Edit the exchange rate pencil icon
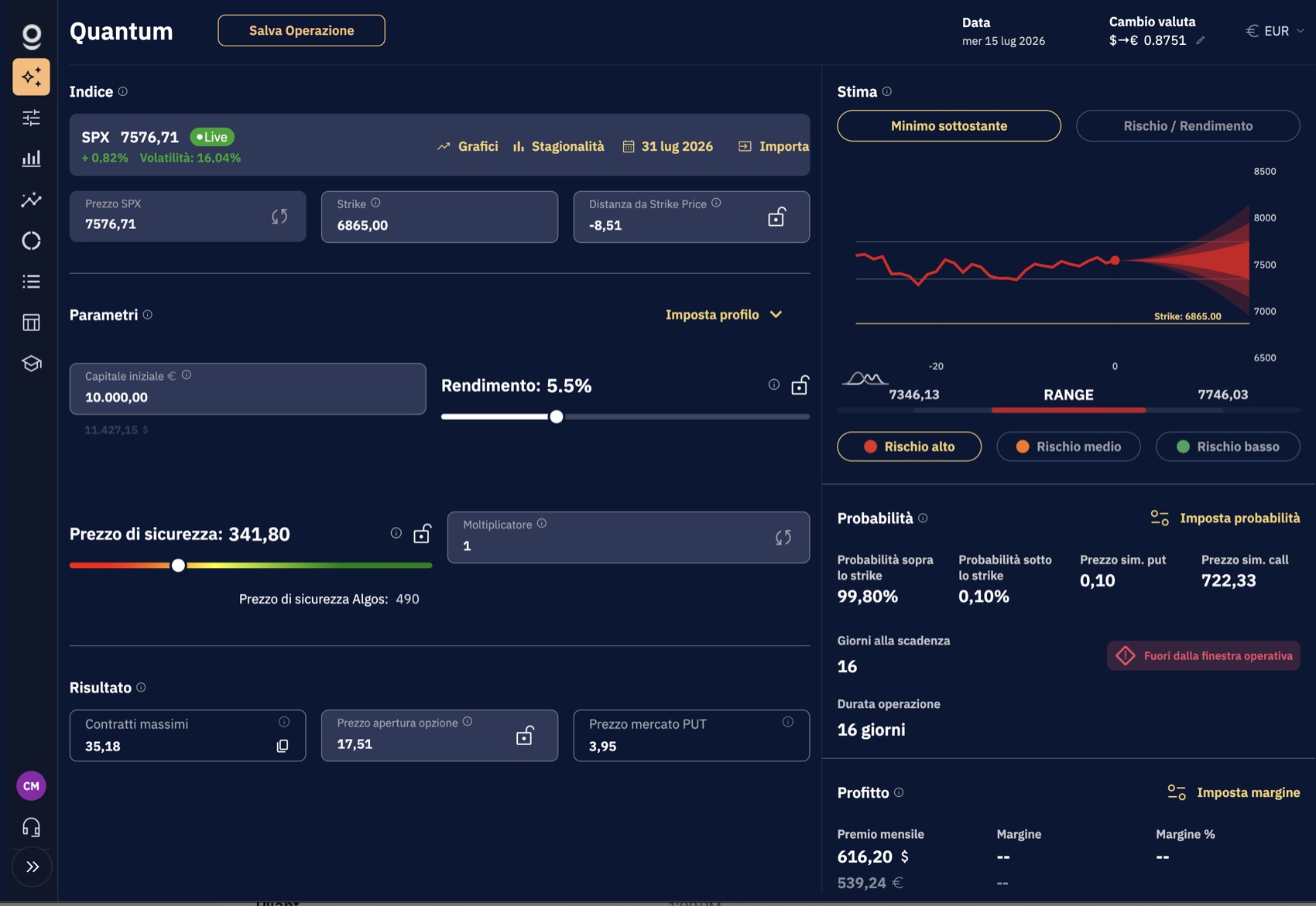The width and height of the screenshot is (1316, 906). (1200, 40)
